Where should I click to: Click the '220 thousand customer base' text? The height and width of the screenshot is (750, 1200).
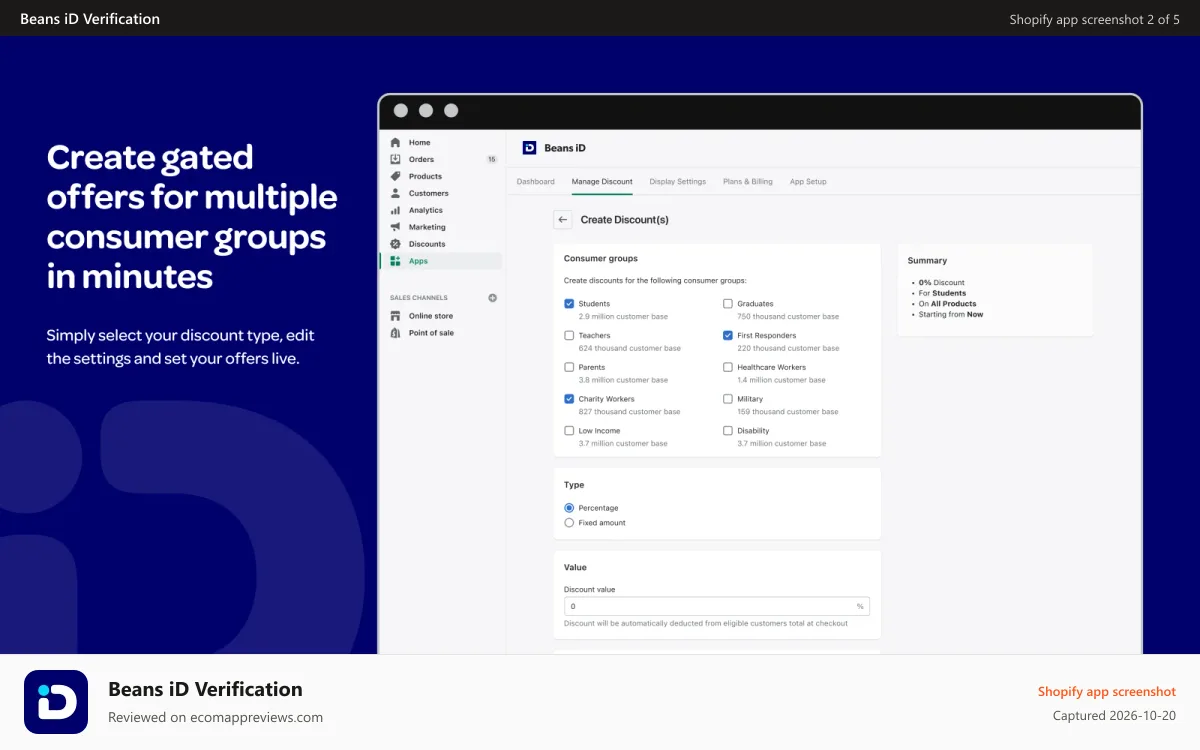788,348
